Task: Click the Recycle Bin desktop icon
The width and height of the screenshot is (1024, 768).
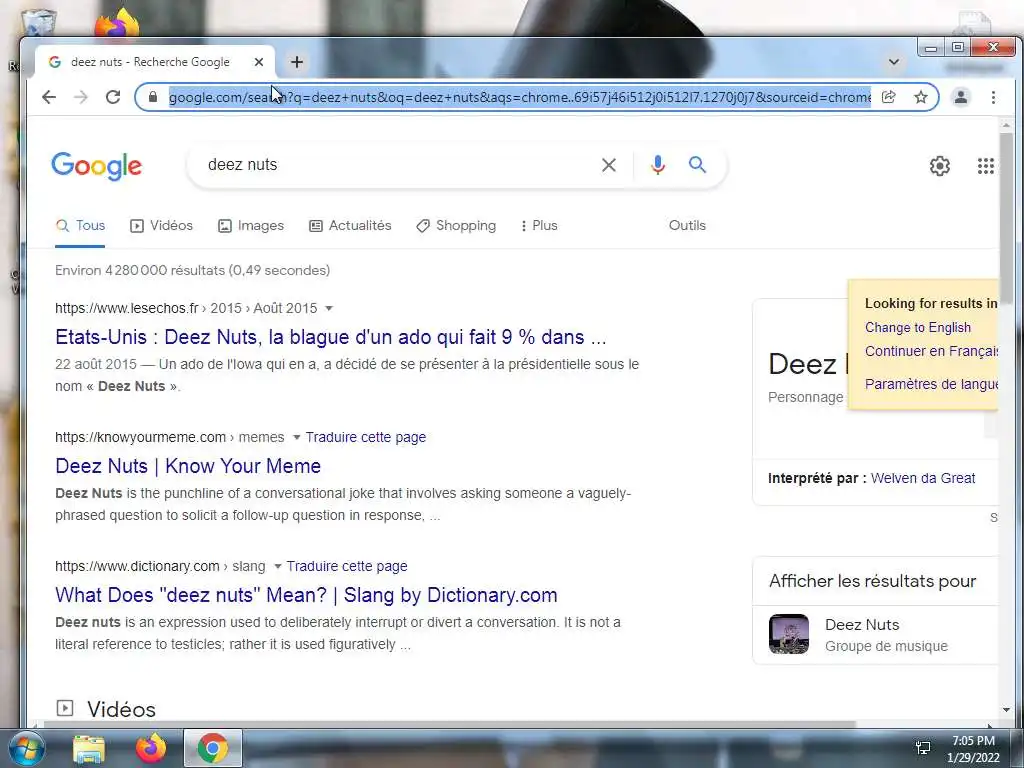Action: (39, 23)
